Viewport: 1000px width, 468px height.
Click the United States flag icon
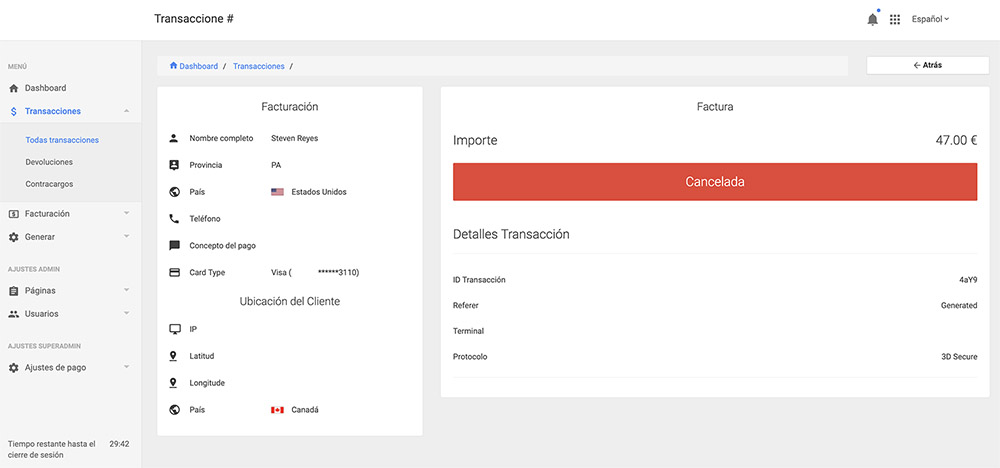(277, 192)
